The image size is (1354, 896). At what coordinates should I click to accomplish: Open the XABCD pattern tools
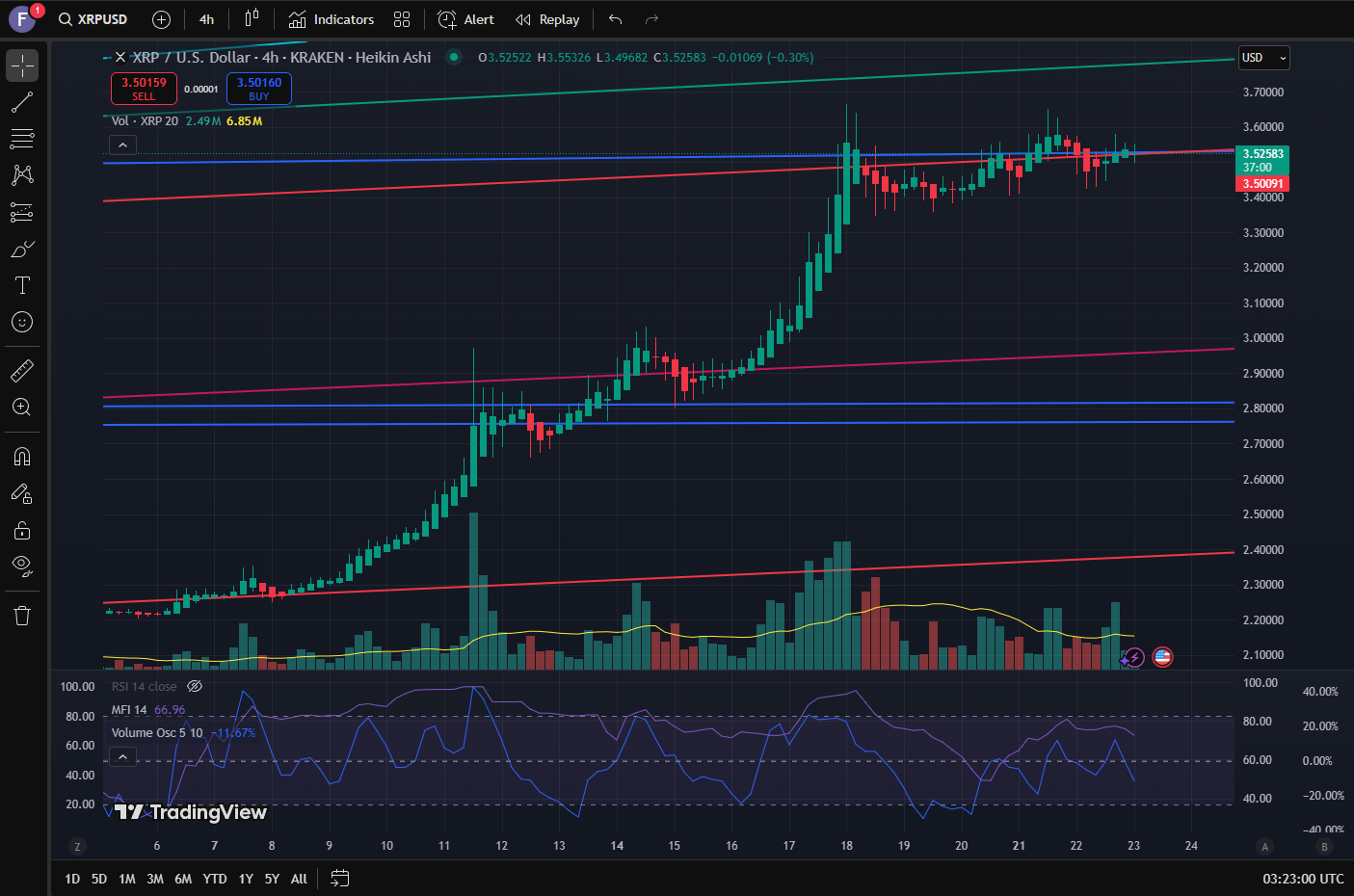pos(22,174)
